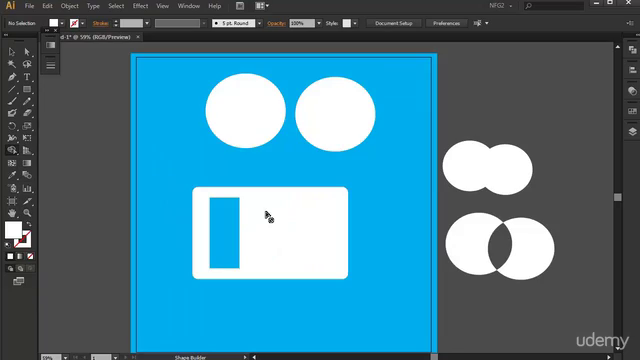640x360 pixels.
Task: Select the Slice tool
Action: (x=27, y=201)
